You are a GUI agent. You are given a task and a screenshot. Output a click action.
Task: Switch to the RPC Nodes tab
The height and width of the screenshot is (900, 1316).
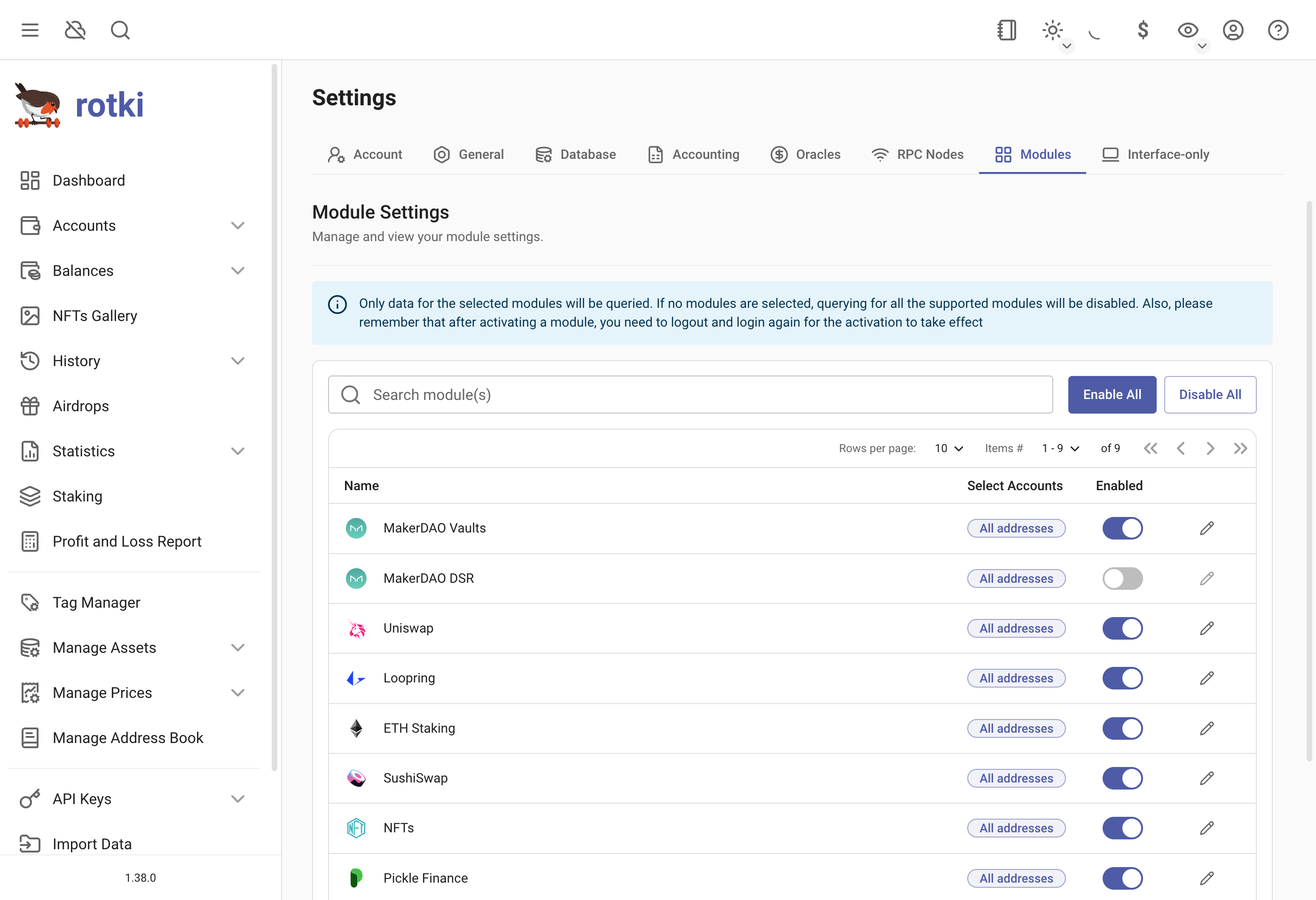click(917, 155)
